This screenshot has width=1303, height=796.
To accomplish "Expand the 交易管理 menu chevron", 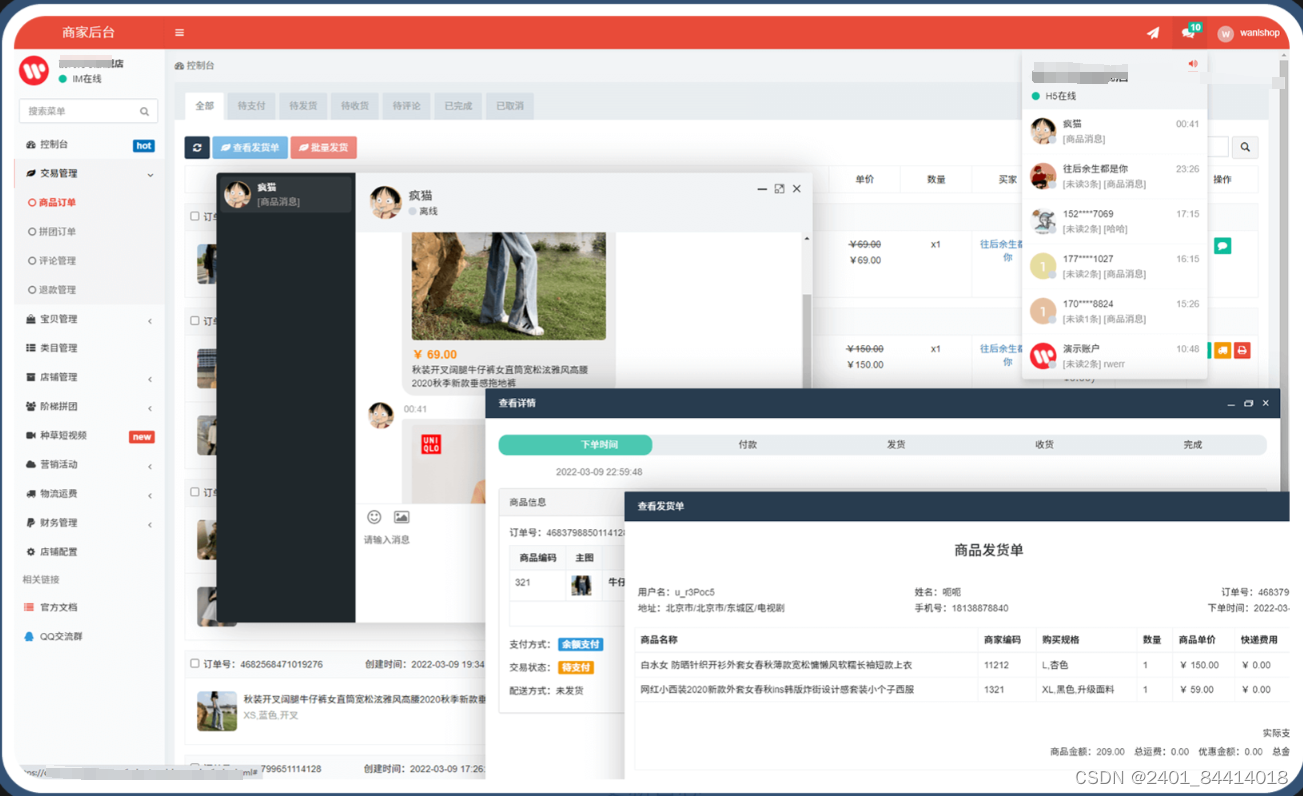I will (x=150, y=174).
